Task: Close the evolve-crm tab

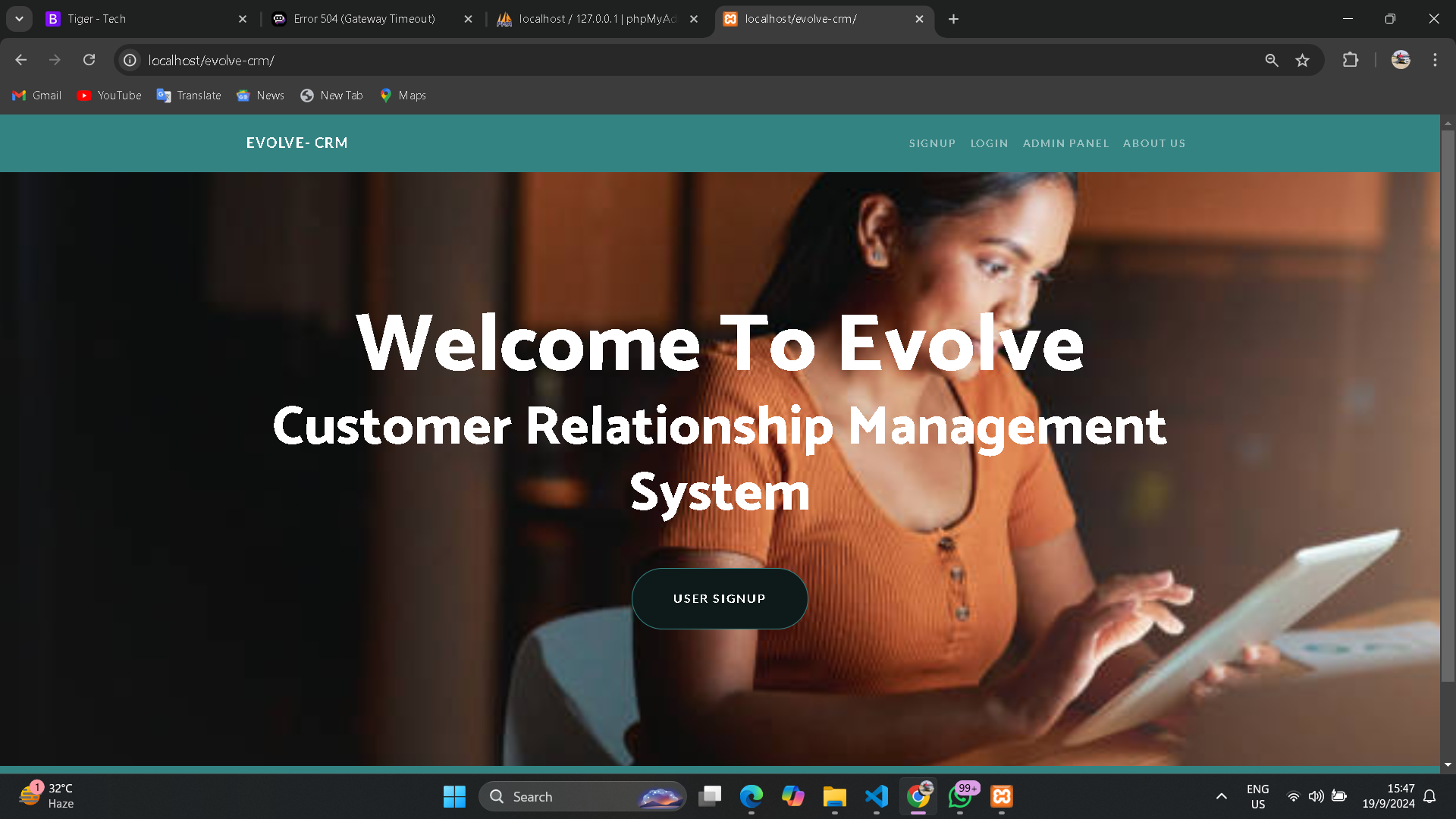Action: 919,19
